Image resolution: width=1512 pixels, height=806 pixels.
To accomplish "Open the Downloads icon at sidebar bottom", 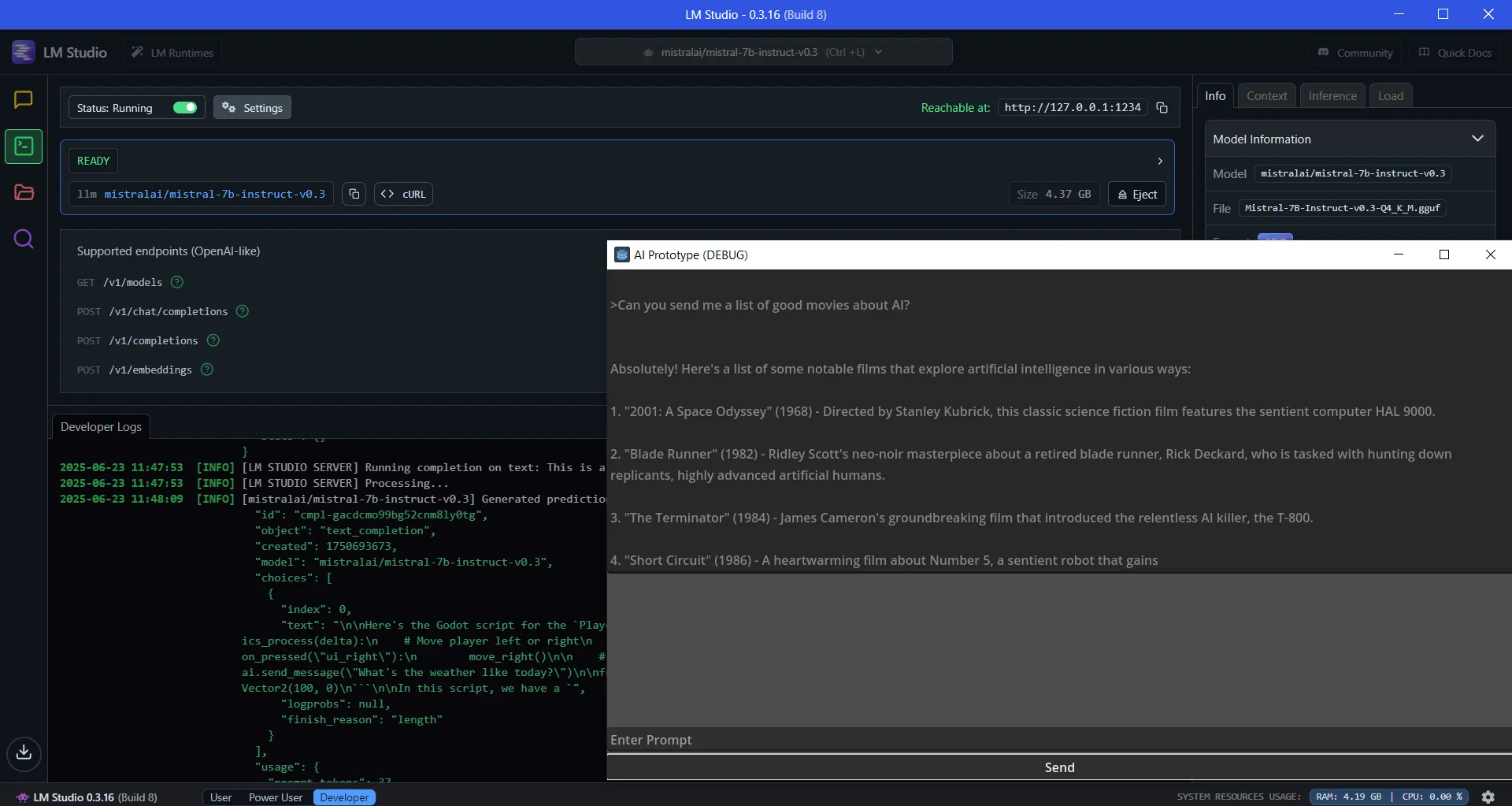I will 24,754.
